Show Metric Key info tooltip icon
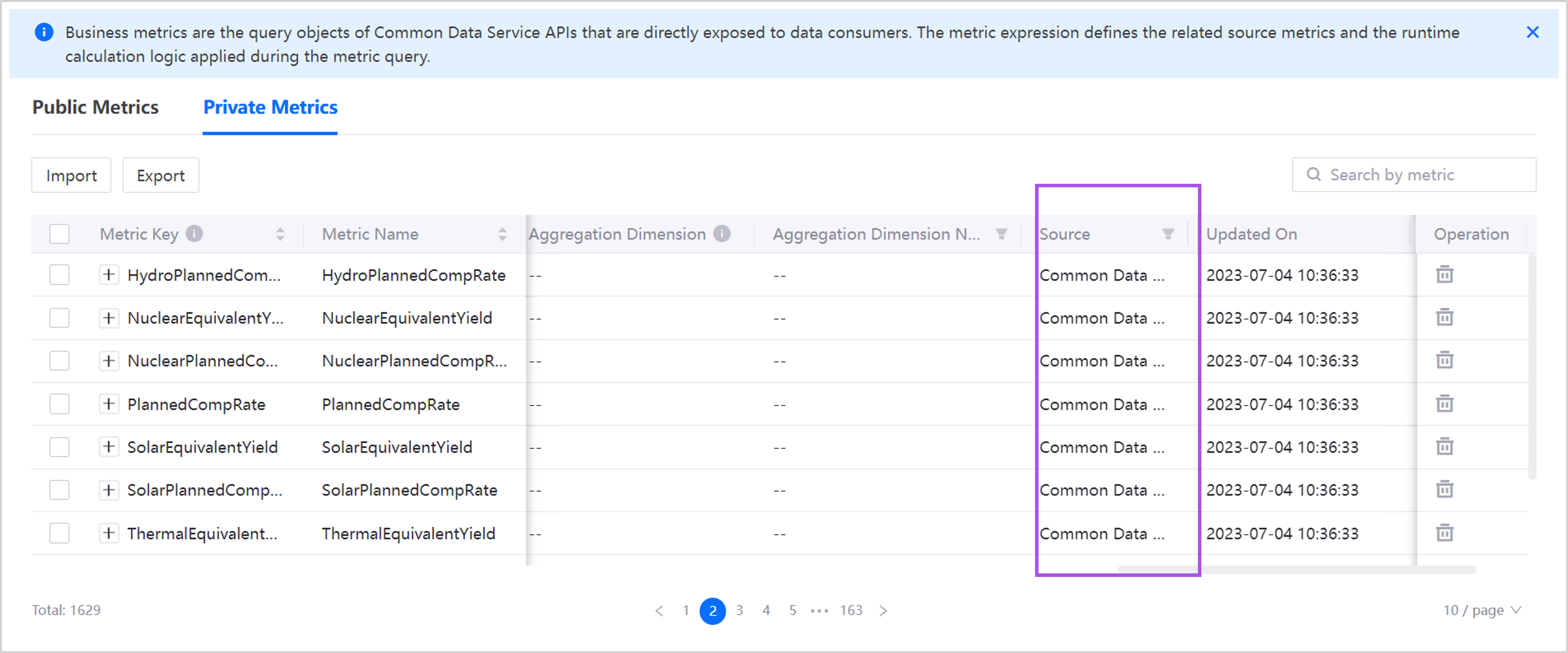This screenshot has width=1568, height=653. (194, 234)
